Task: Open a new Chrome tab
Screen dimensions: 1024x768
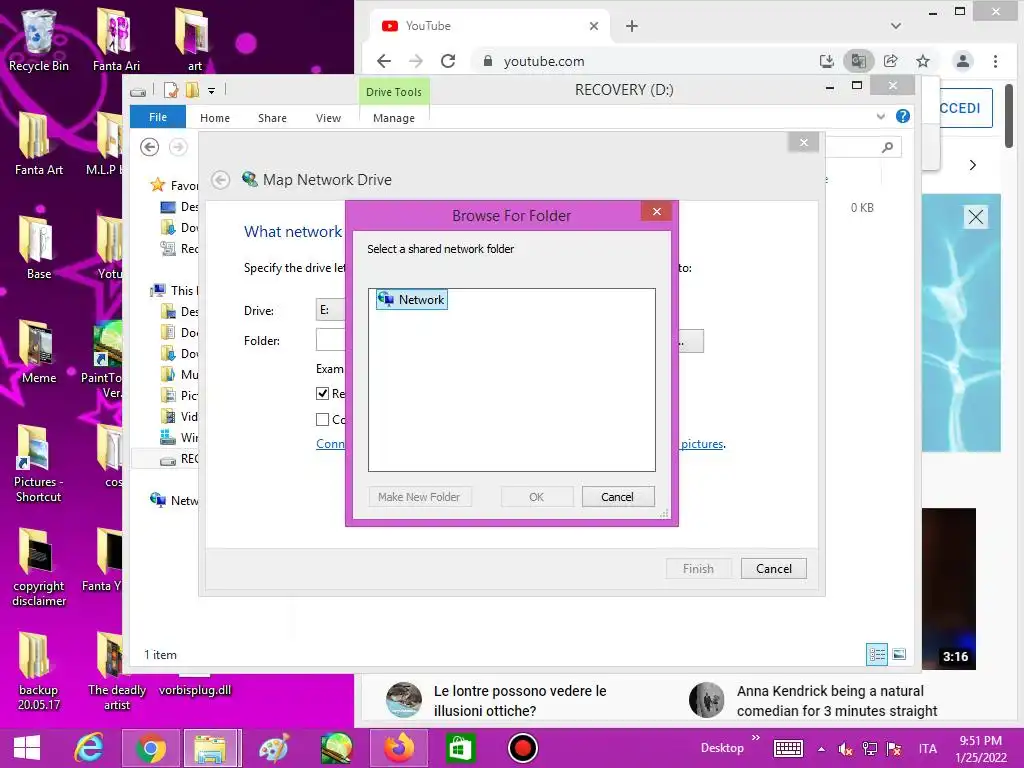Action: coord(632,26)
